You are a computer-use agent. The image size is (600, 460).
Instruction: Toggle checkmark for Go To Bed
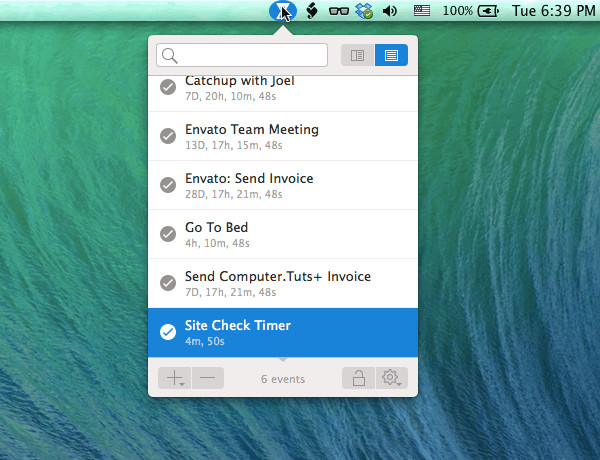[x=168, y=234]
